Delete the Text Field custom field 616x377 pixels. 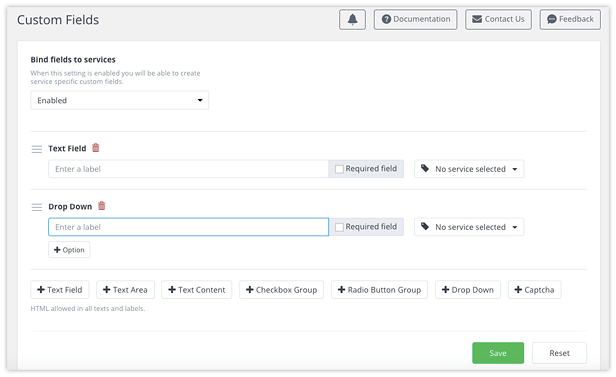(x=95, y=148)
